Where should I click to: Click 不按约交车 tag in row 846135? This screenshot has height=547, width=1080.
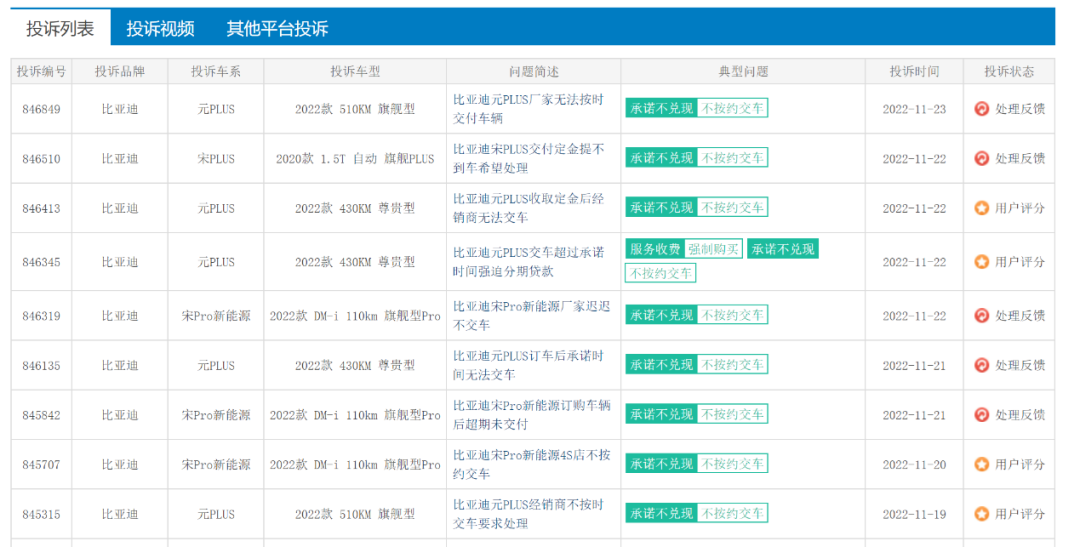[732, 364]
